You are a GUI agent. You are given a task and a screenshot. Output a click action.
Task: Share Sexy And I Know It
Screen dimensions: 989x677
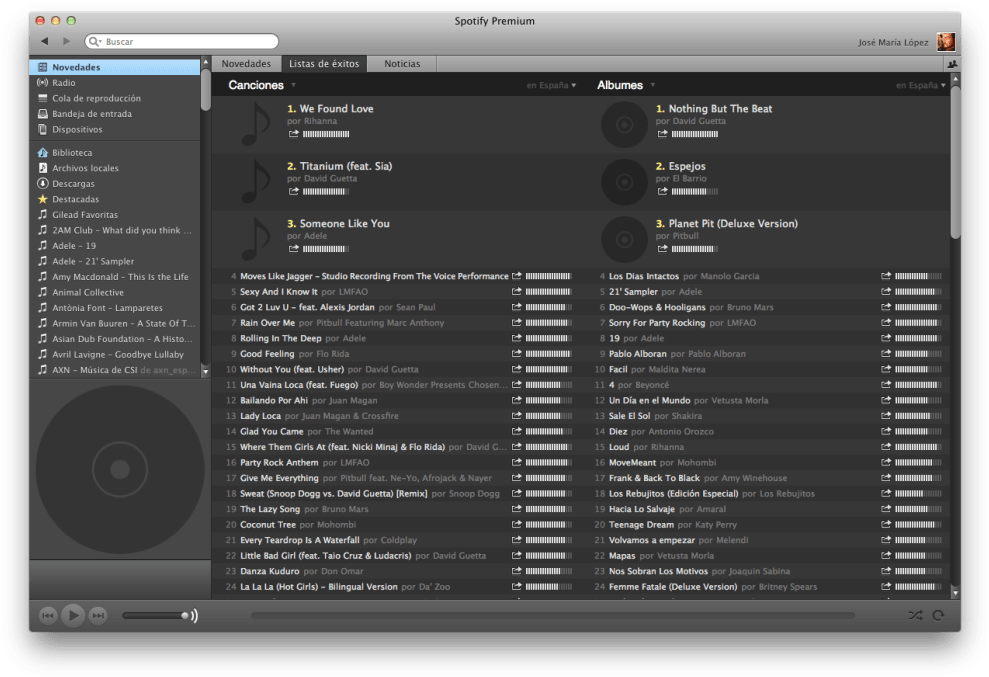pos(517,291)
